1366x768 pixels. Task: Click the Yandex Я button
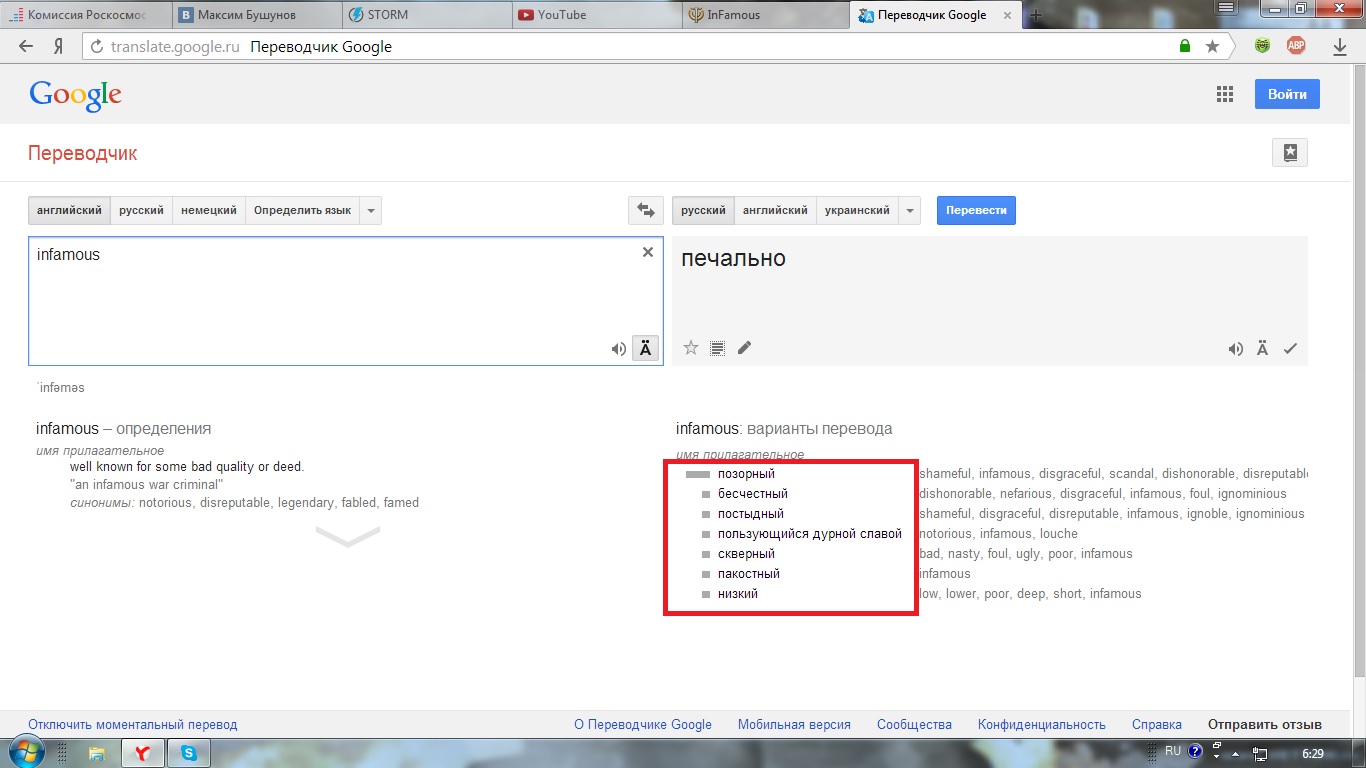[59, 46]
